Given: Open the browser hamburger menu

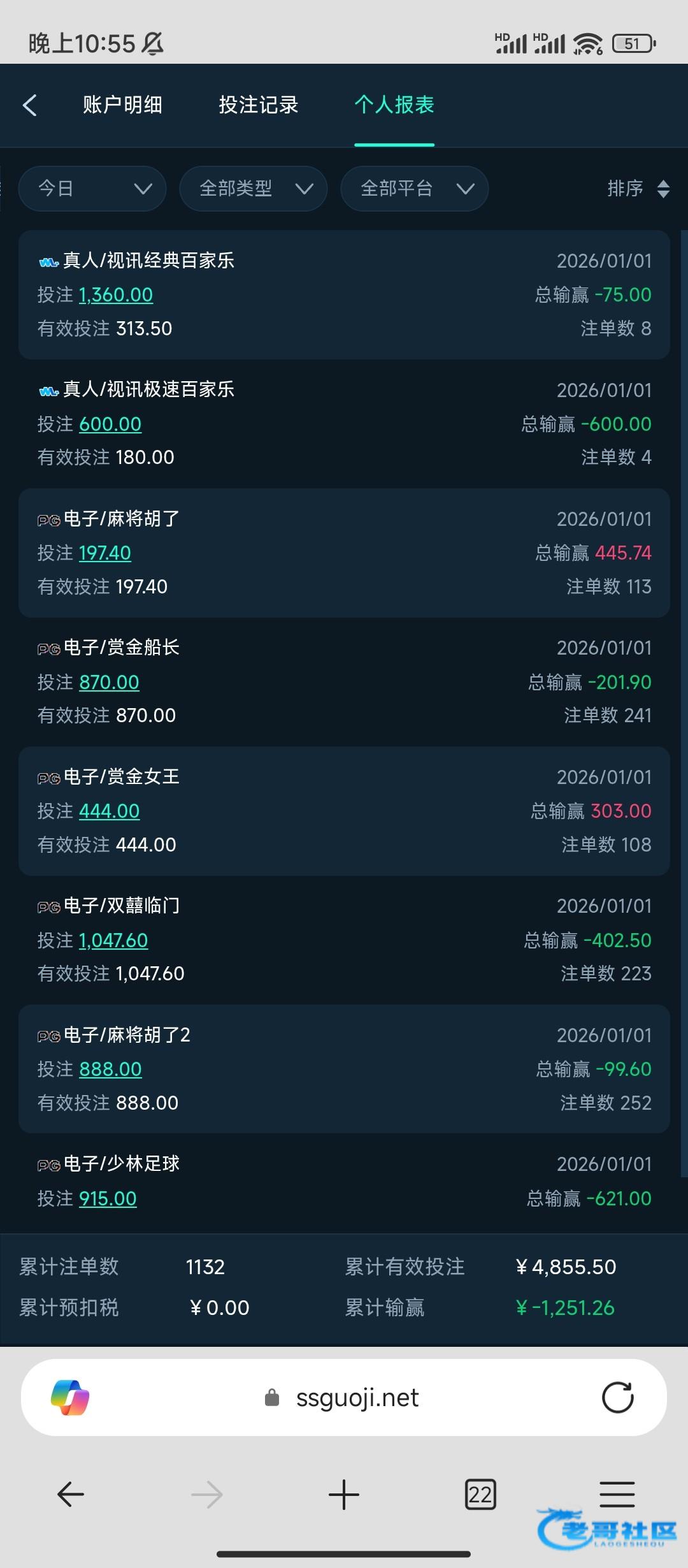Looking at the screenshot, I should (x=617, y=1494).
